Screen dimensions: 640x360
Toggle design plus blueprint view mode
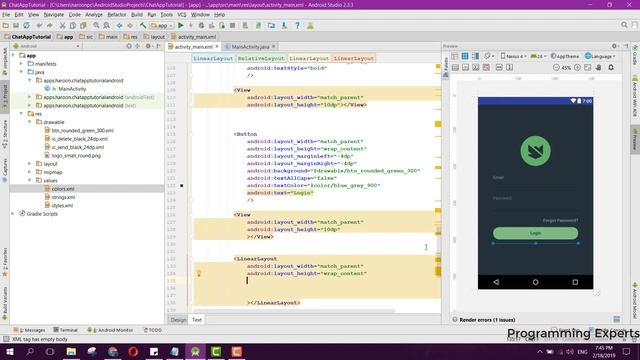tap(475, 56)
